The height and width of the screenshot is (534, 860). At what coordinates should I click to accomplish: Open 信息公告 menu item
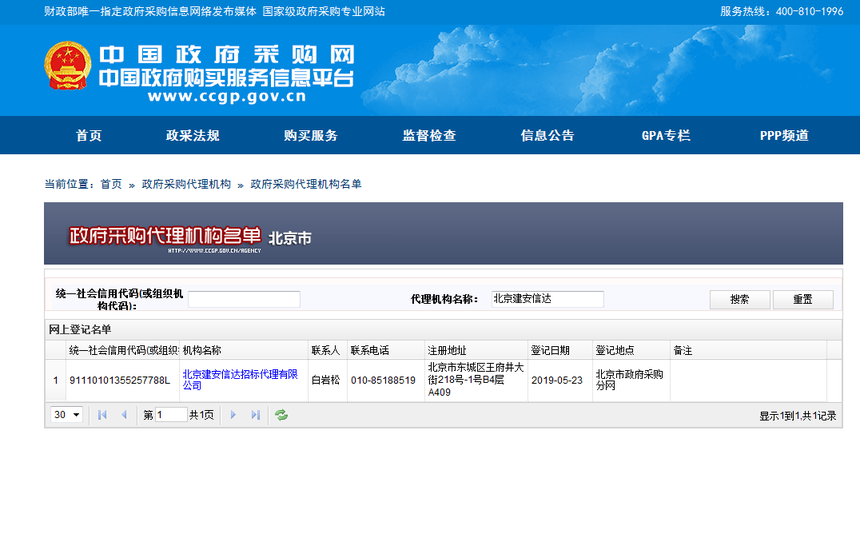(547, 135)
